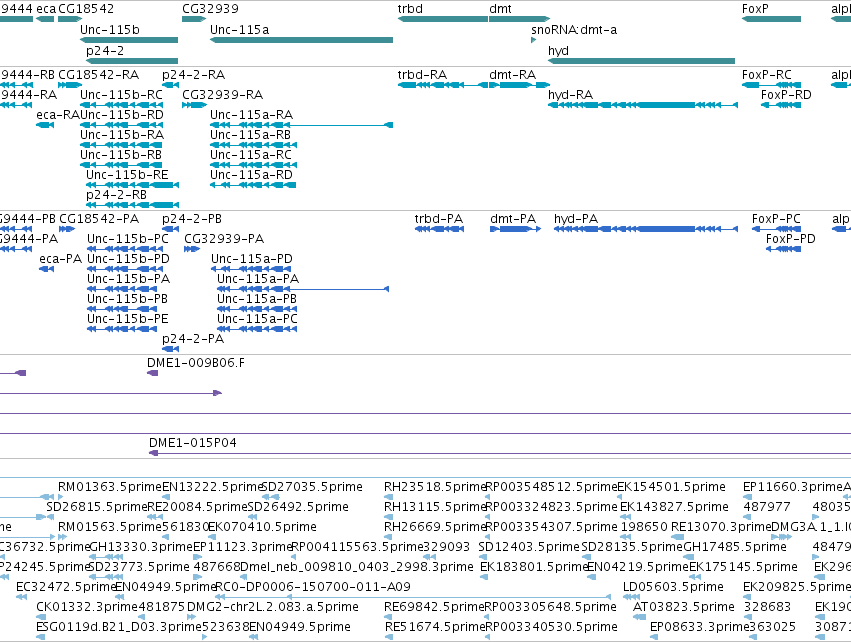This screenshot has width=851, height=642.
Task: Click the CK01332.3prime EST label
Action: click(88, 607)
